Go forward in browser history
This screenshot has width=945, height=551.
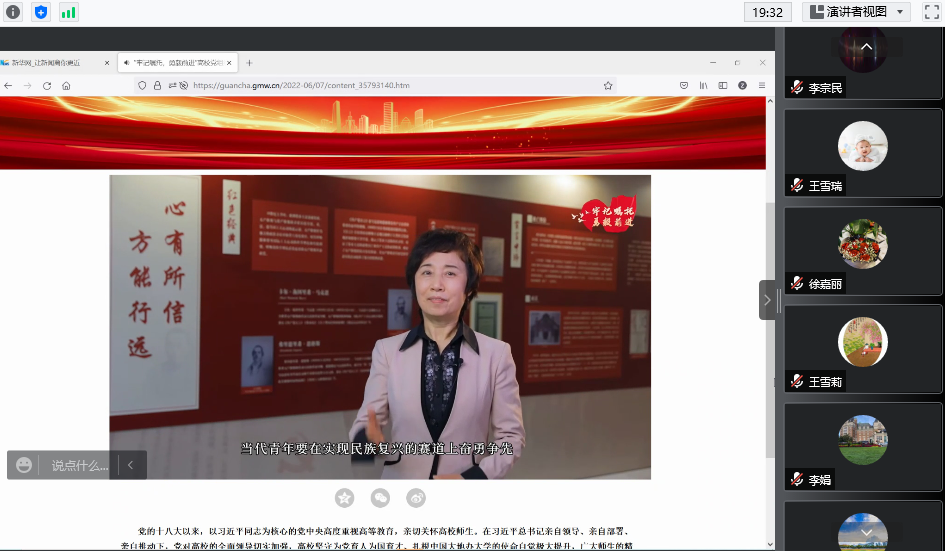[27, 86]
